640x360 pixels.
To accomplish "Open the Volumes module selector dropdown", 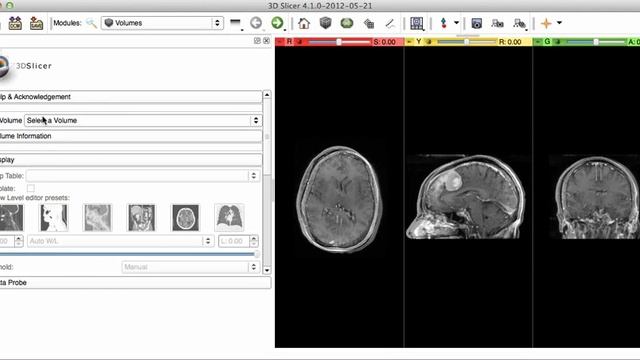I will (x=162, y=23).
